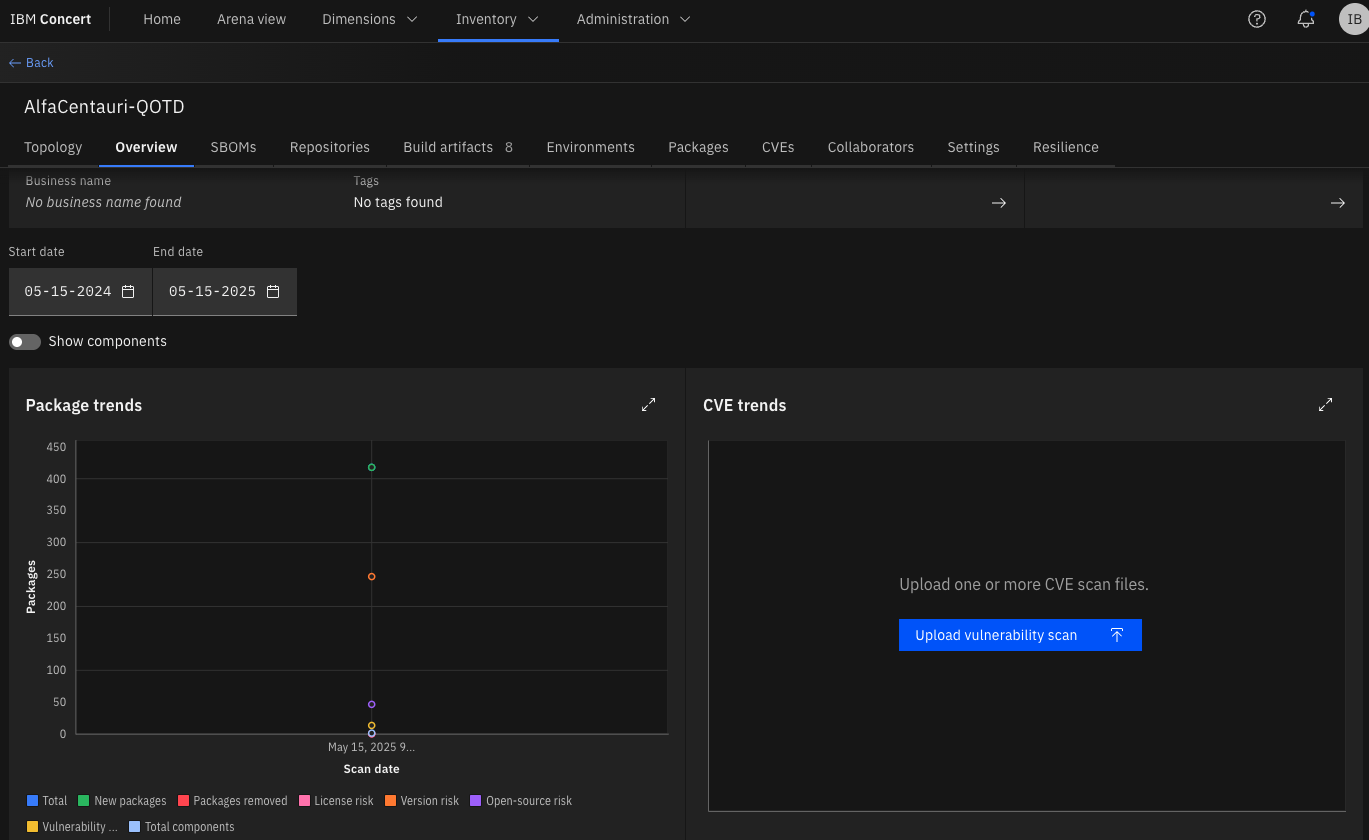Switch to the CVEs tab
Screen dimensions: 1369x840
[x=778, y=147]
